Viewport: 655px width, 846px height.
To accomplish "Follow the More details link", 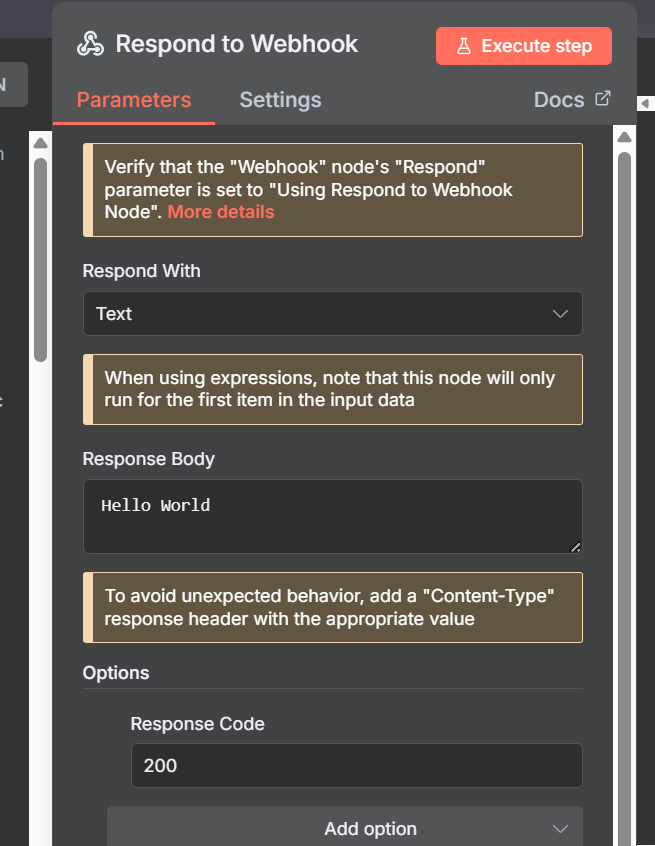I will pyautogui.click(x=221, y=212).
